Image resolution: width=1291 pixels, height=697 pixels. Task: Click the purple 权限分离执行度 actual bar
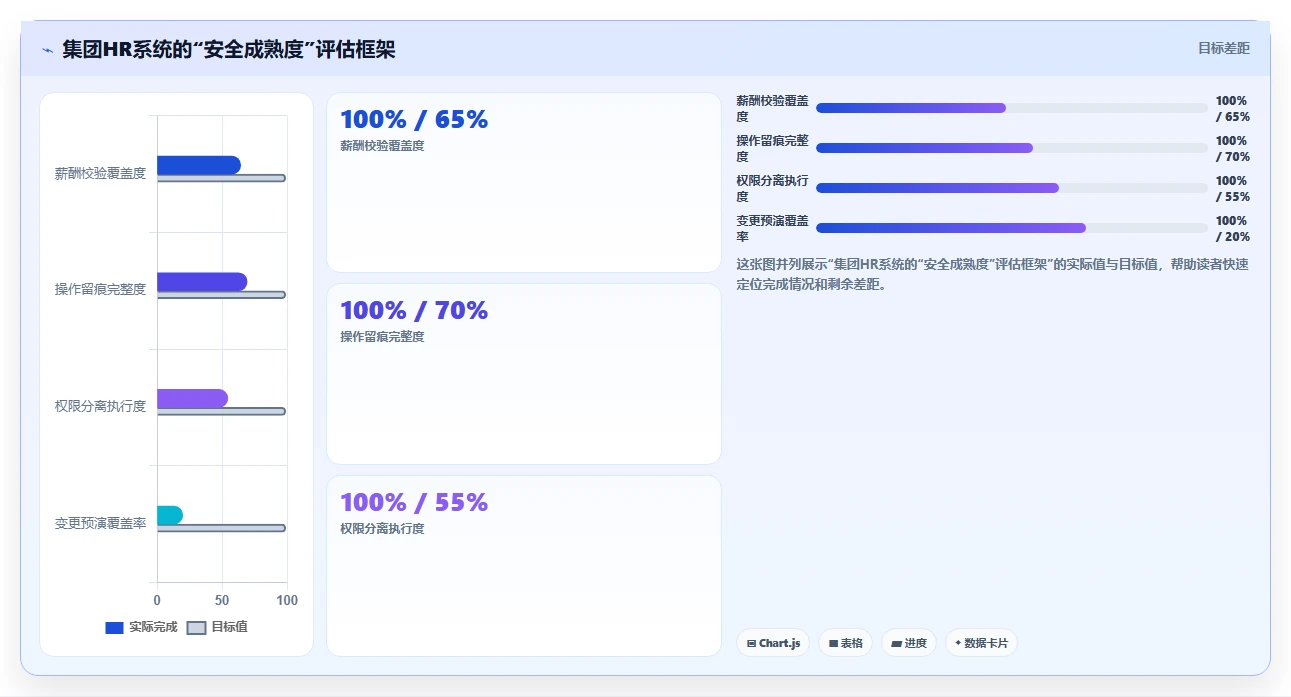tap(192, 398)
